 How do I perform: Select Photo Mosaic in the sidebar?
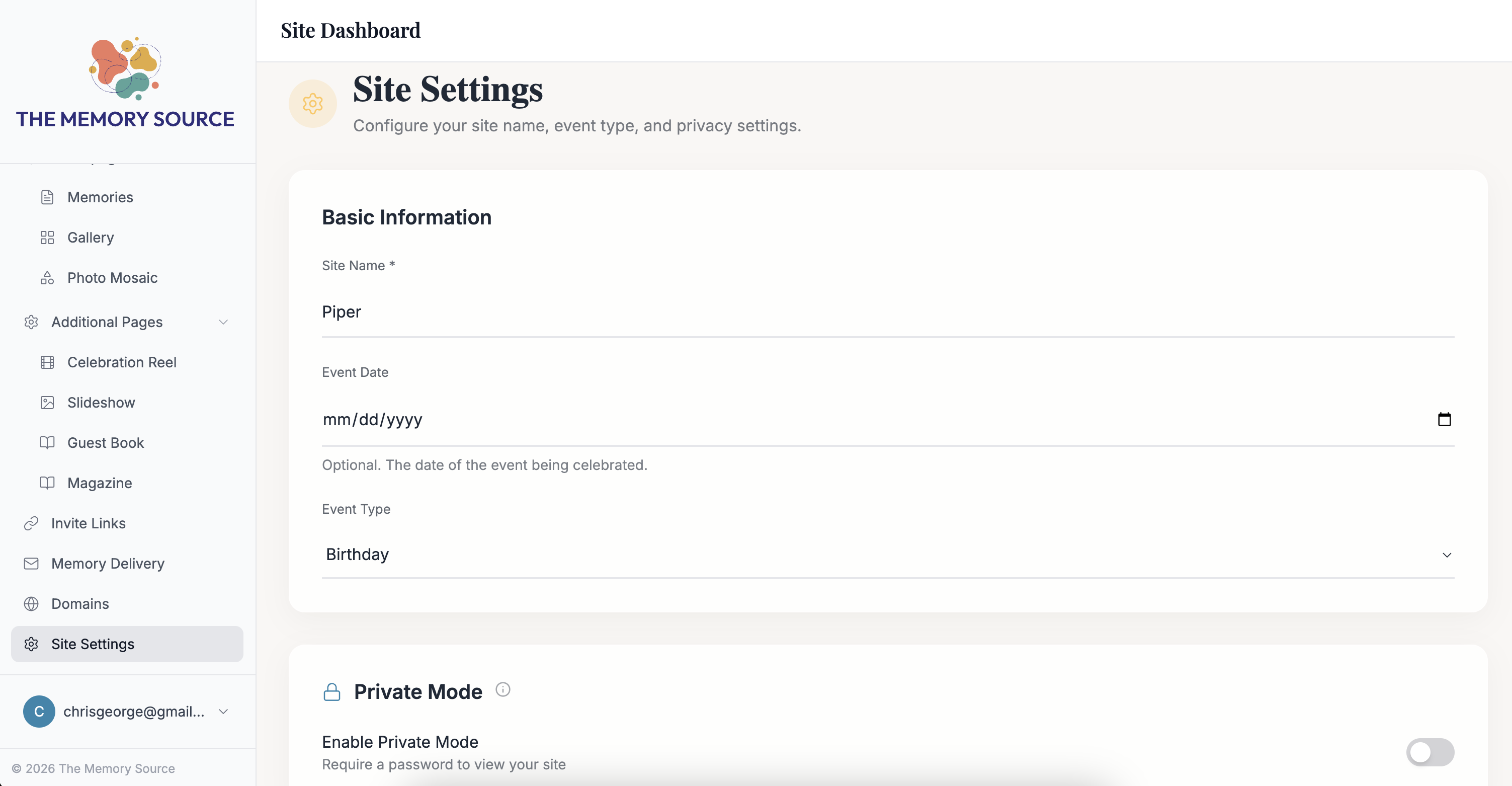click(x=112, y=278)
